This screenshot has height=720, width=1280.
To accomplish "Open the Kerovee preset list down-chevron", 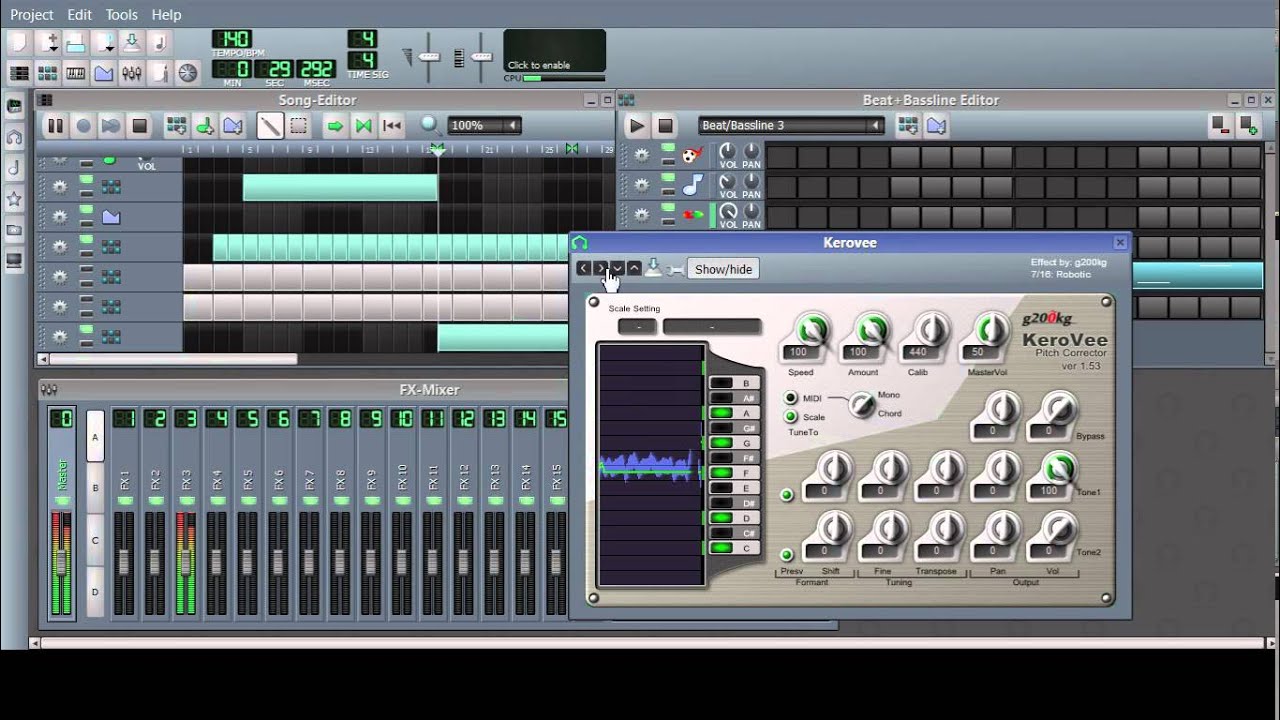I will (x=617, y=268).
